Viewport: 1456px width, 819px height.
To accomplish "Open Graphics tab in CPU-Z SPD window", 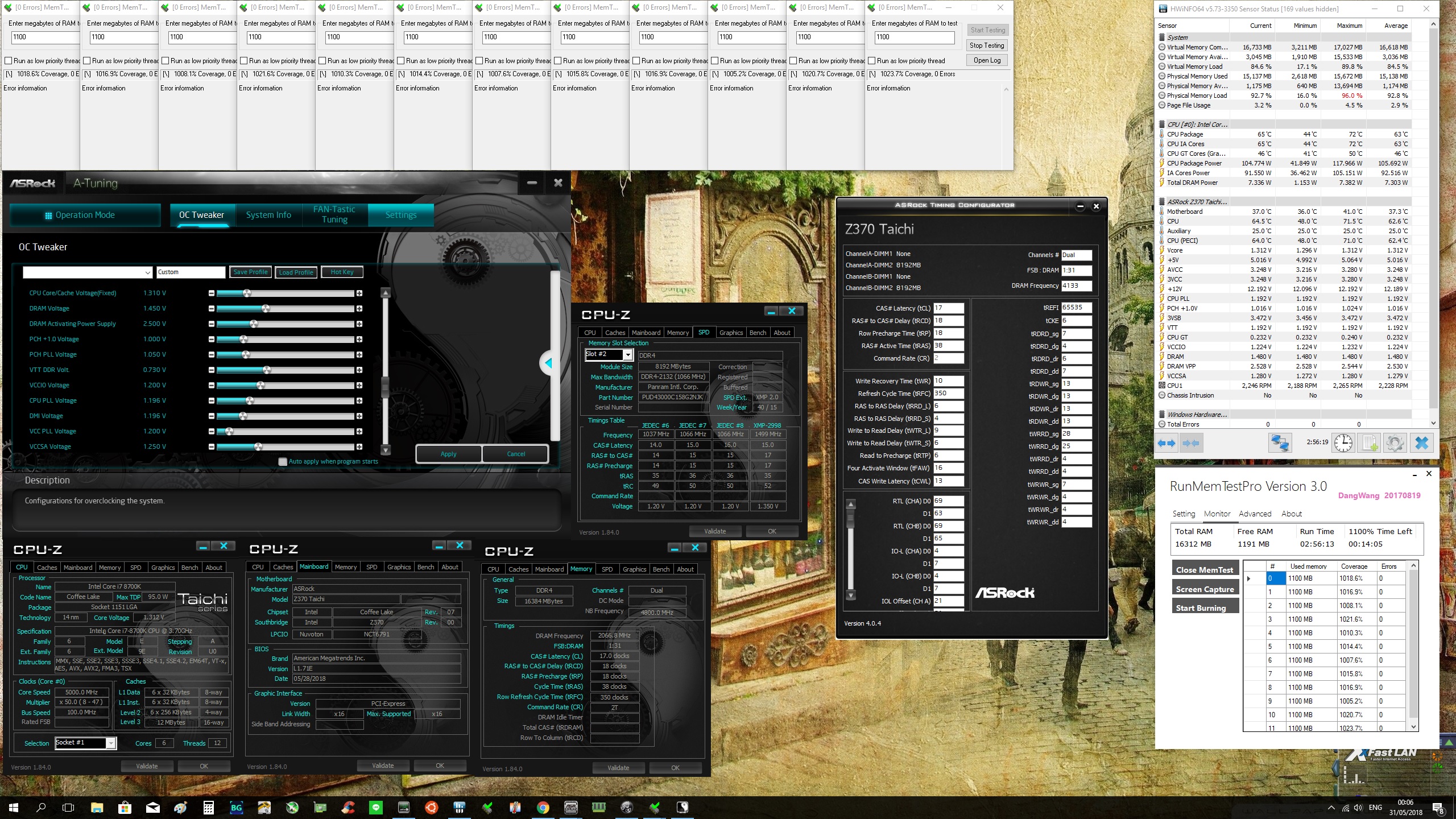I will (x=731, y=333).
